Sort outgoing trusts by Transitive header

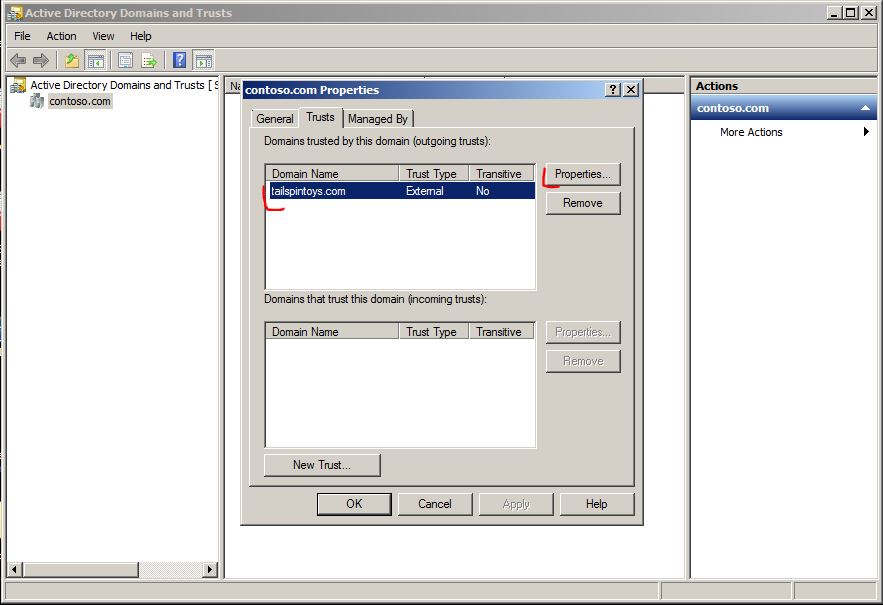(502, 174)
